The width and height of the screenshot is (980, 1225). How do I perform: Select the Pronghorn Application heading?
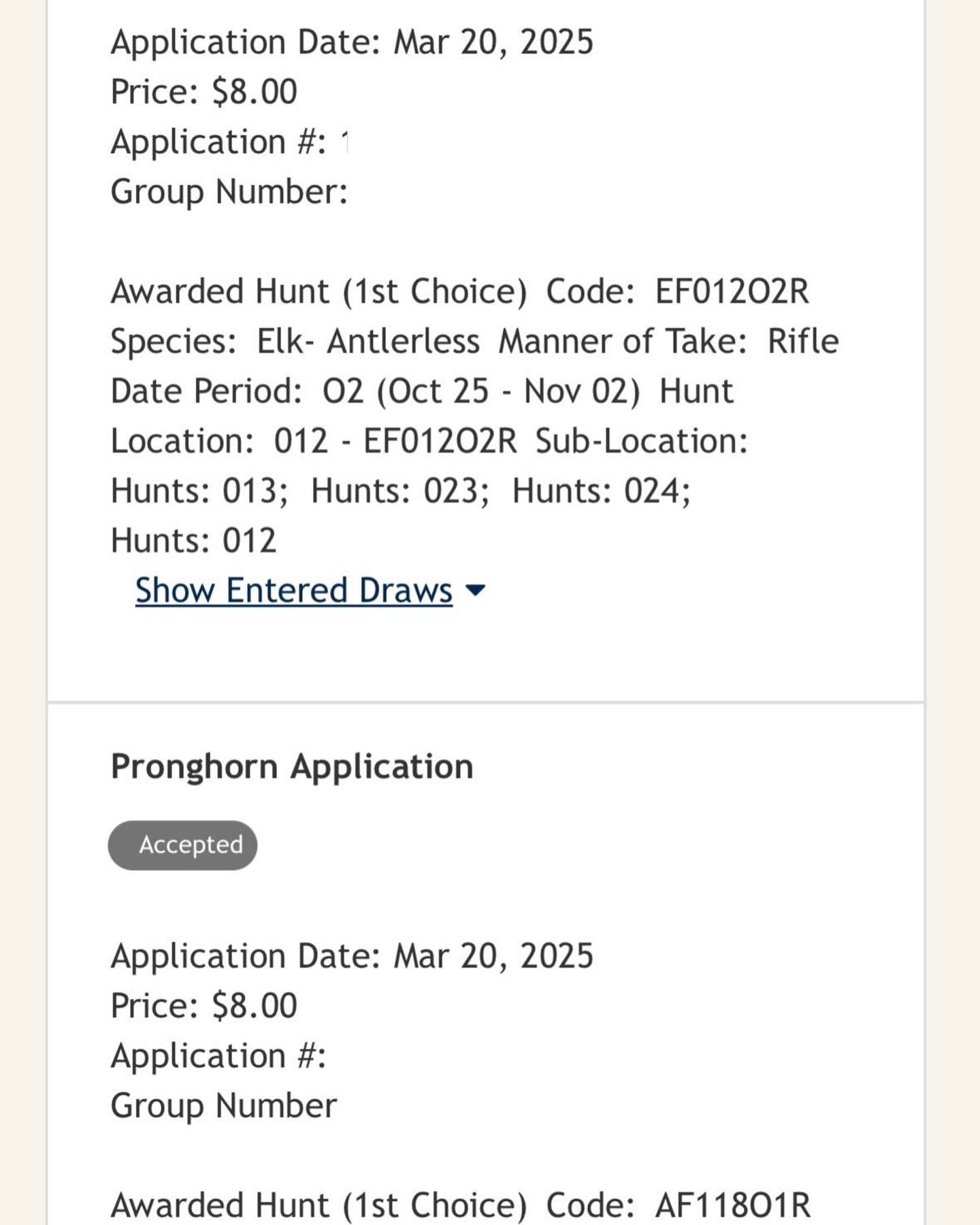[x=292, y=766]
